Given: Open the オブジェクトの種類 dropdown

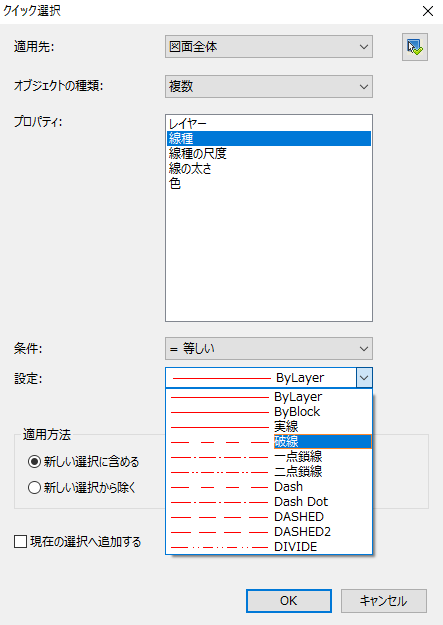Looking at the screenshot, I should (x=269, y=86).
